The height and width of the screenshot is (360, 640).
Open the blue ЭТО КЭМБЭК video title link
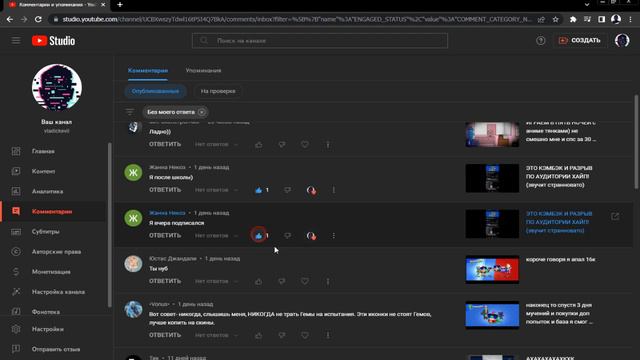coord(559,222)
